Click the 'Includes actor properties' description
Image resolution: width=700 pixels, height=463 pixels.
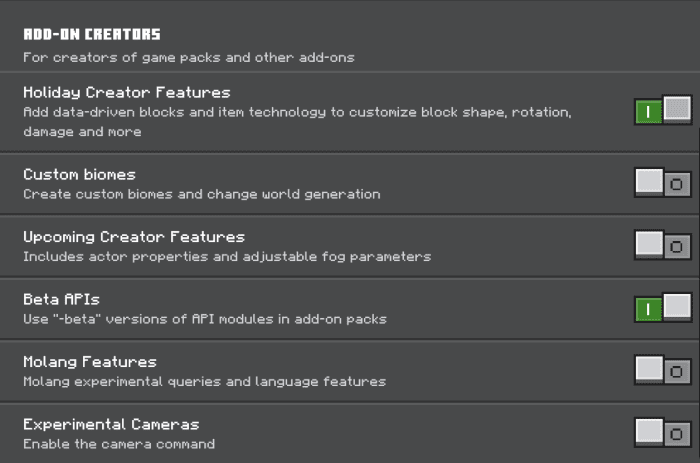click(x=227, y=257)
